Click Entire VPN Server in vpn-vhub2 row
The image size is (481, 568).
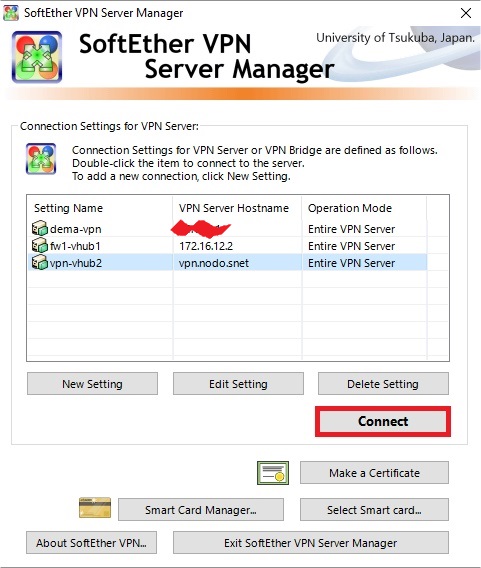[351, 263]
